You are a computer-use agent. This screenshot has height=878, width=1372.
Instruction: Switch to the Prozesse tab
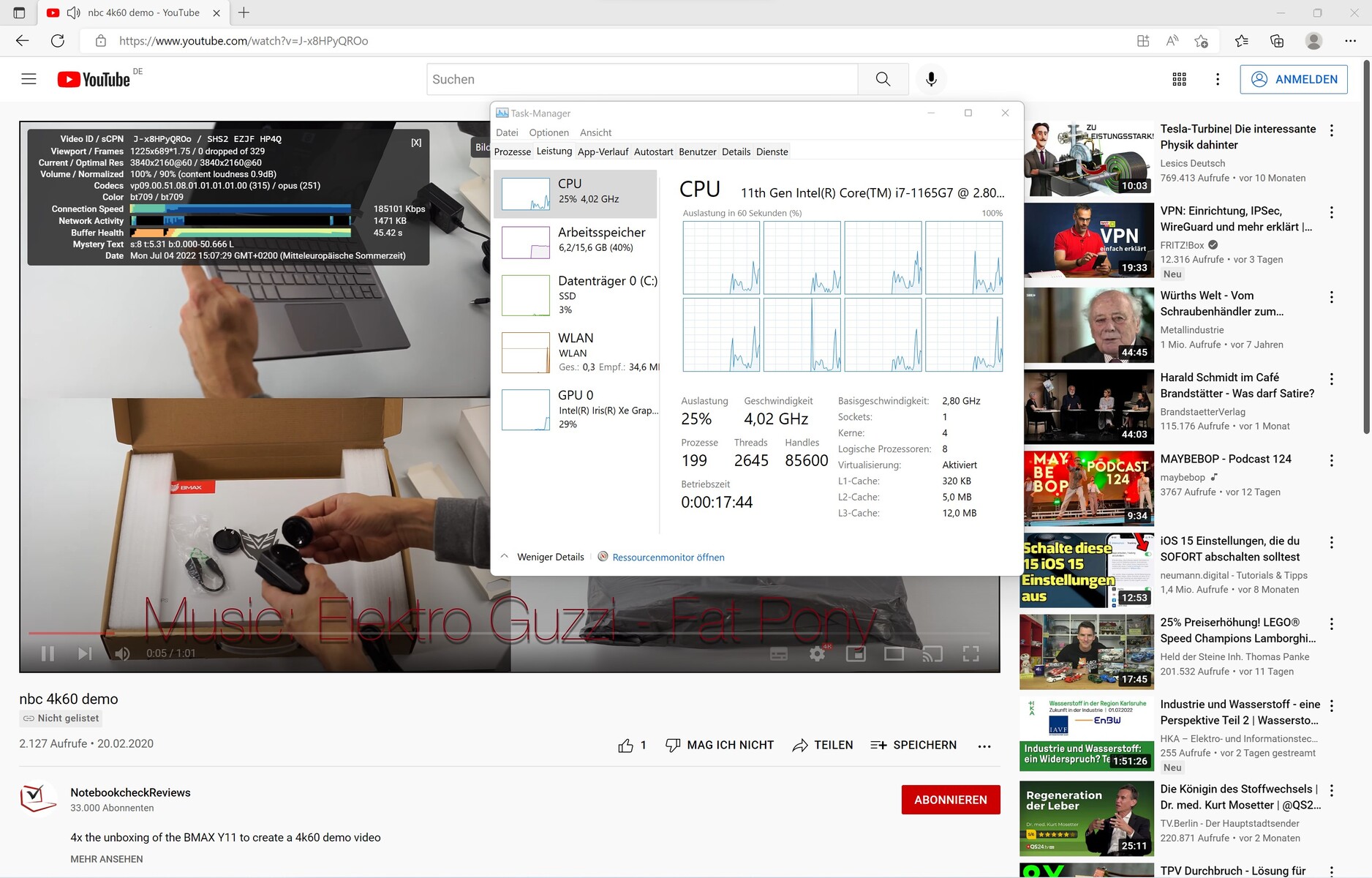[513, 151]
